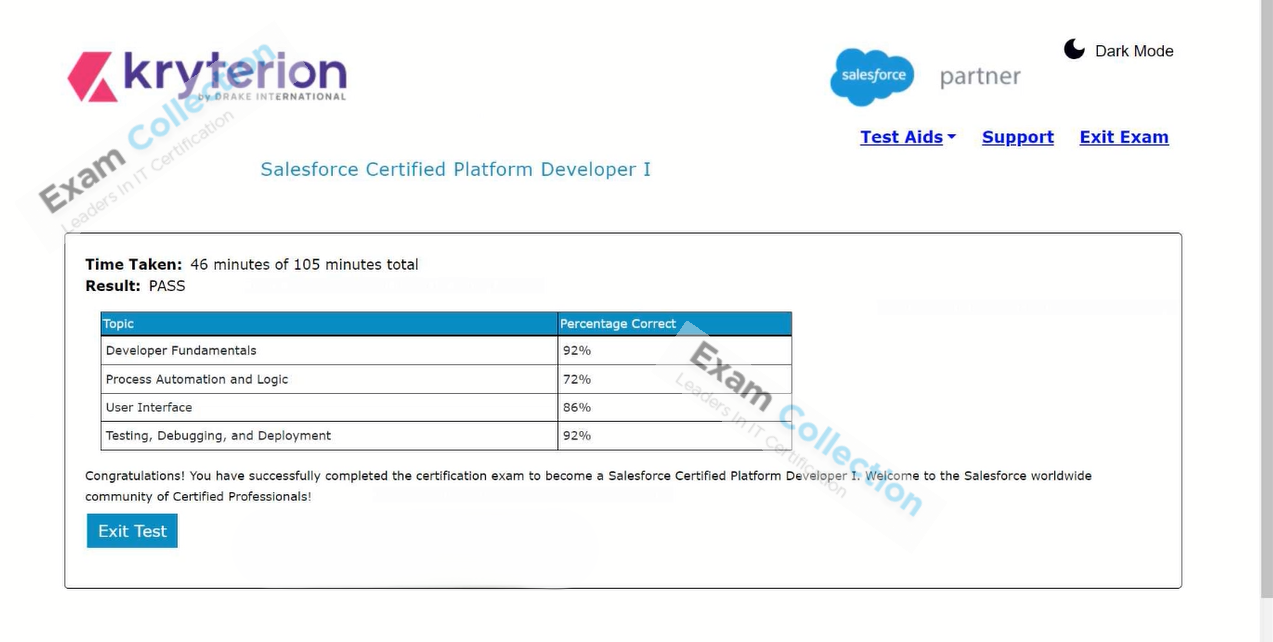The height and width of the screenshot is (642, 1273).
Task: Click the partner text beside Salesforce logo
Action: tap(980, 77)
